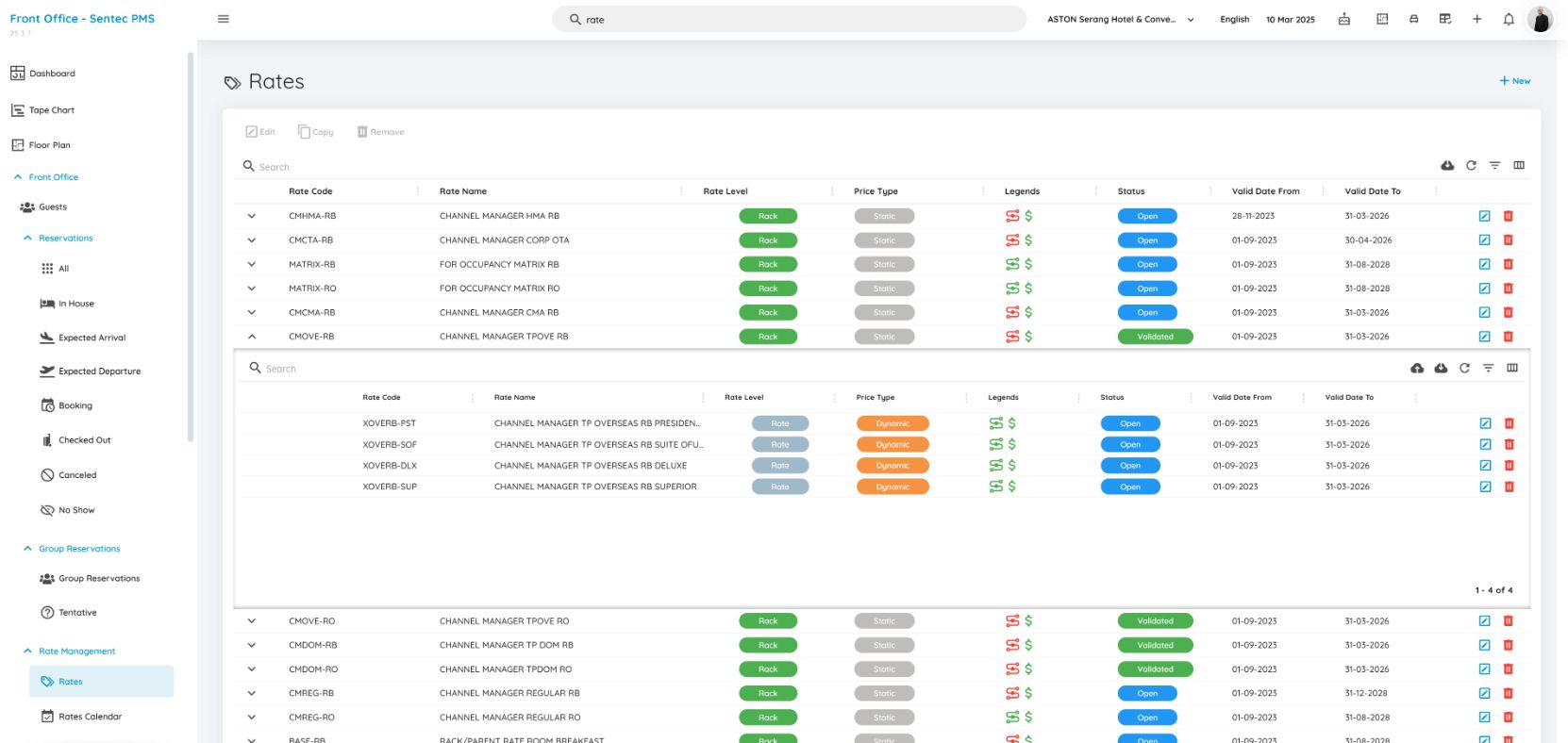Click filter icon in main rates toolbar
The width and height of the screenshot is (1568, 743).
[x=1494, y=166]
